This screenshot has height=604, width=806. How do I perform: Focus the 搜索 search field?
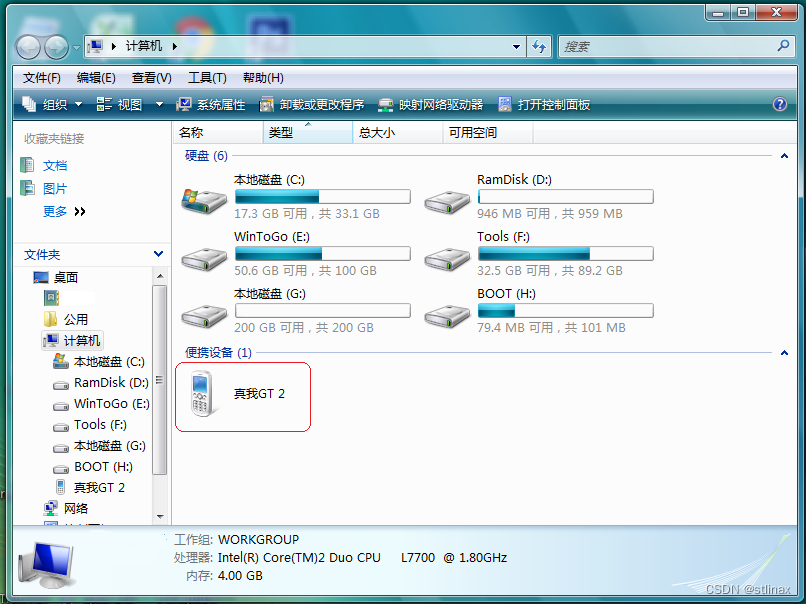666,47
